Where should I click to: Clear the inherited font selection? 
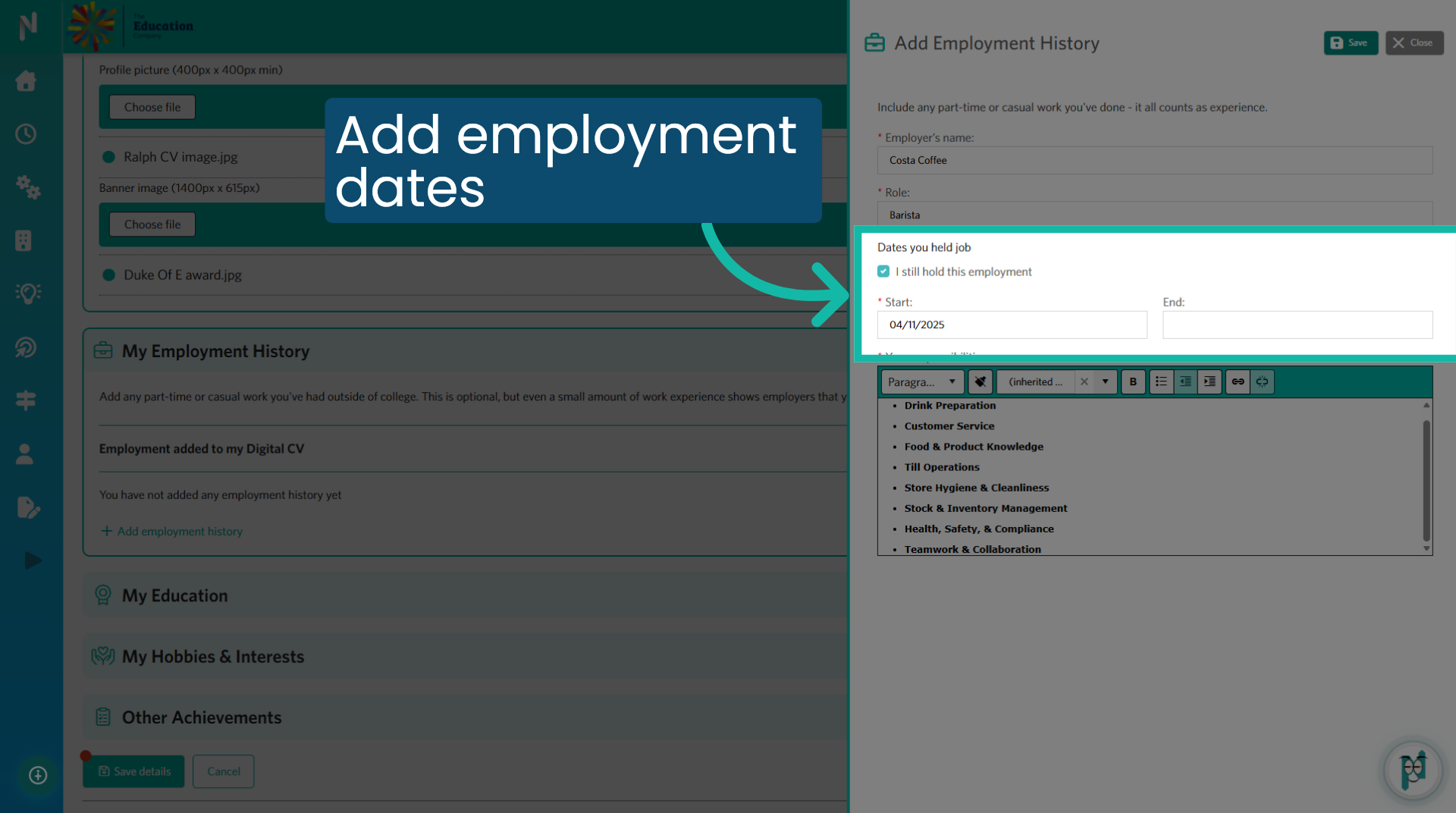click(x=1084, y=381)
